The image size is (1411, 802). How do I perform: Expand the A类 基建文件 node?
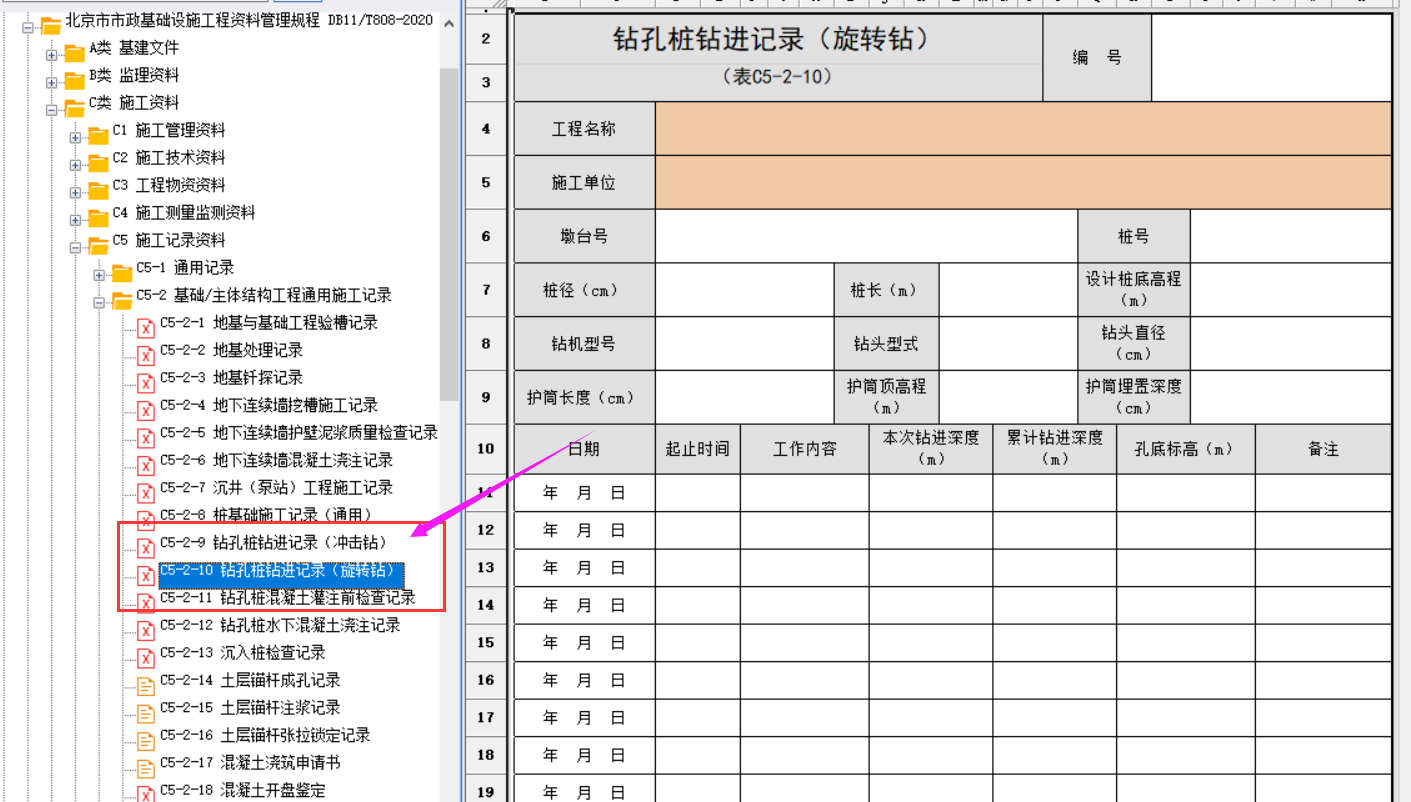52,54
